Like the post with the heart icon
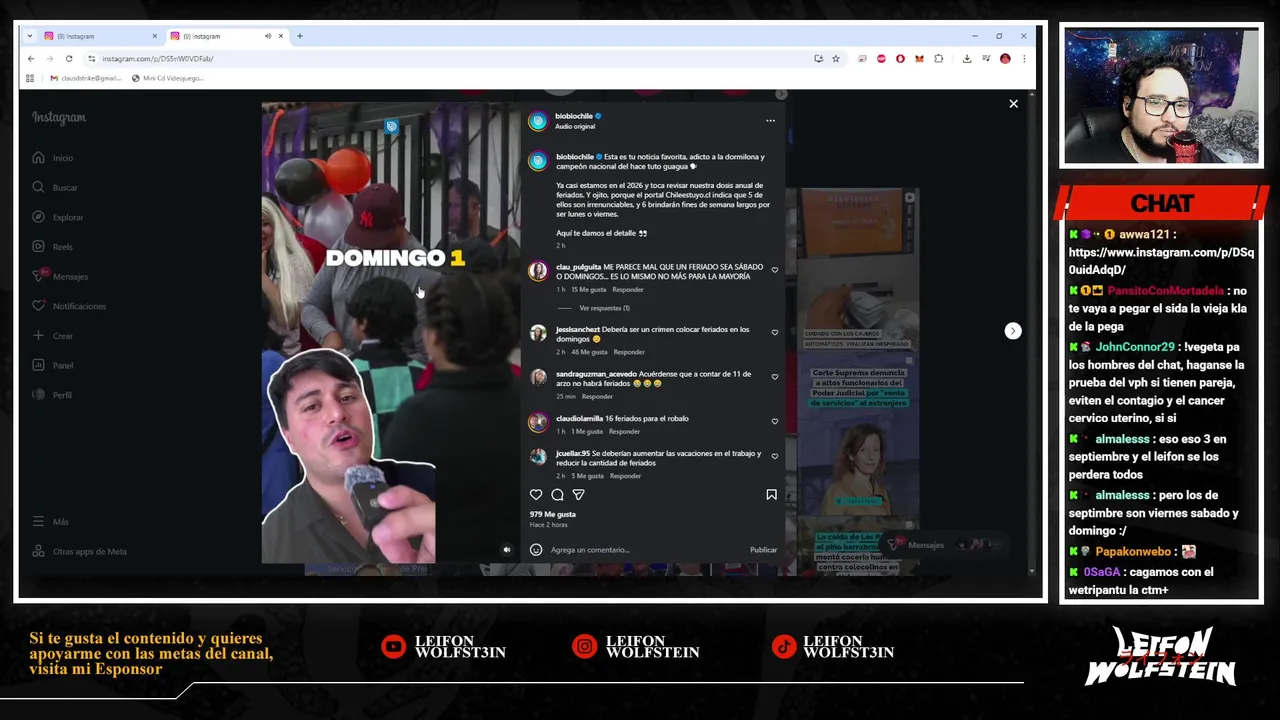This screenshot has height=720, width=1280. click(x=536, y=494)
